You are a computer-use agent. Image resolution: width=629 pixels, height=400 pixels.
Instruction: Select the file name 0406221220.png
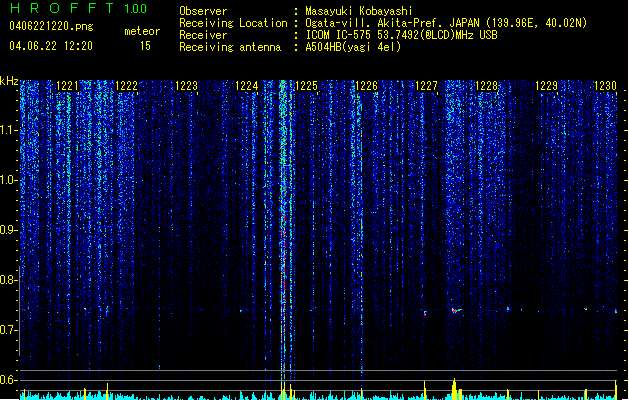(x=51, y=26)
